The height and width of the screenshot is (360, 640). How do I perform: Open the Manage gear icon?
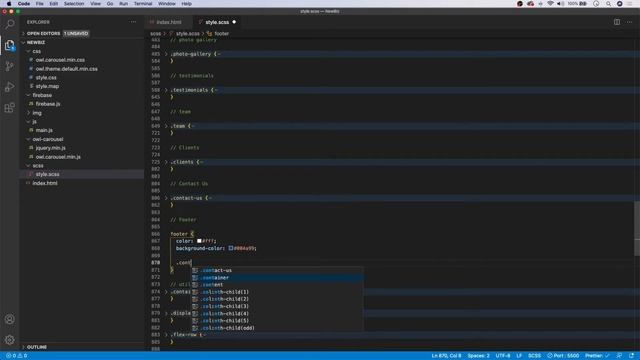coord(9,340)
